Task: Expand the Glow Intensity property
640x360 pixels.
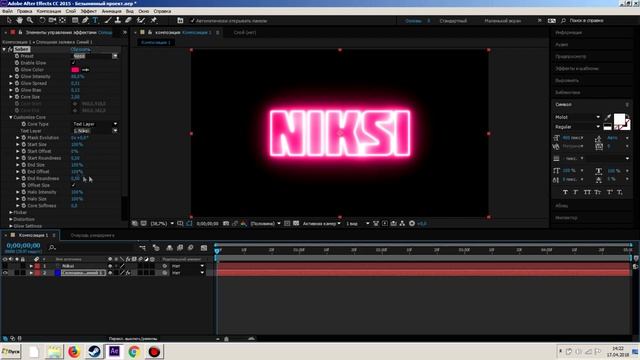Action: pyautogui.click(x=11, y=77)
